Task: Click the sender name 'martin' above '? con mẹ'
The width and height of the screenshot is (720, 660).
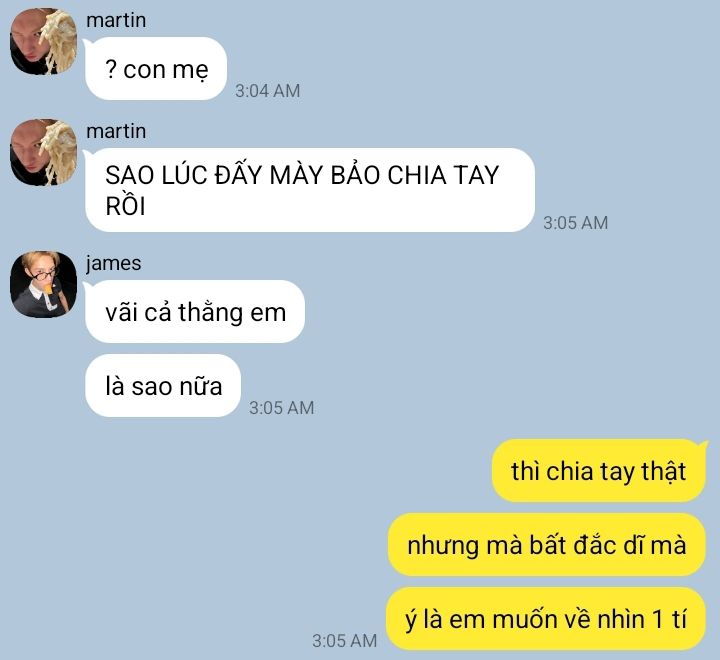Action: pyautogui.click(x=116, y=20)
